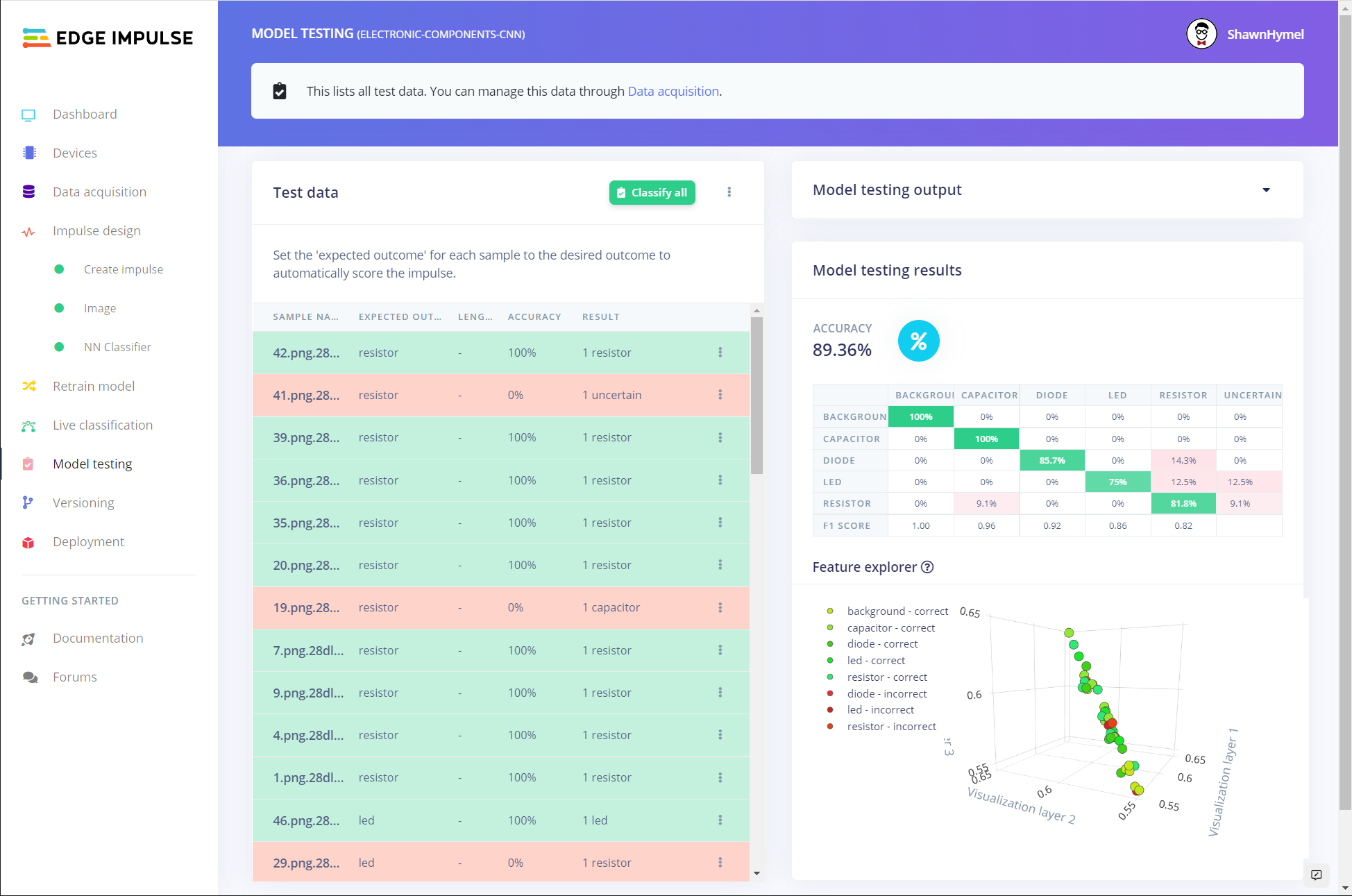The width and height of the screenshot is (1352, 896).
Task: Click the Live classification icon
Action: (28, 425)
